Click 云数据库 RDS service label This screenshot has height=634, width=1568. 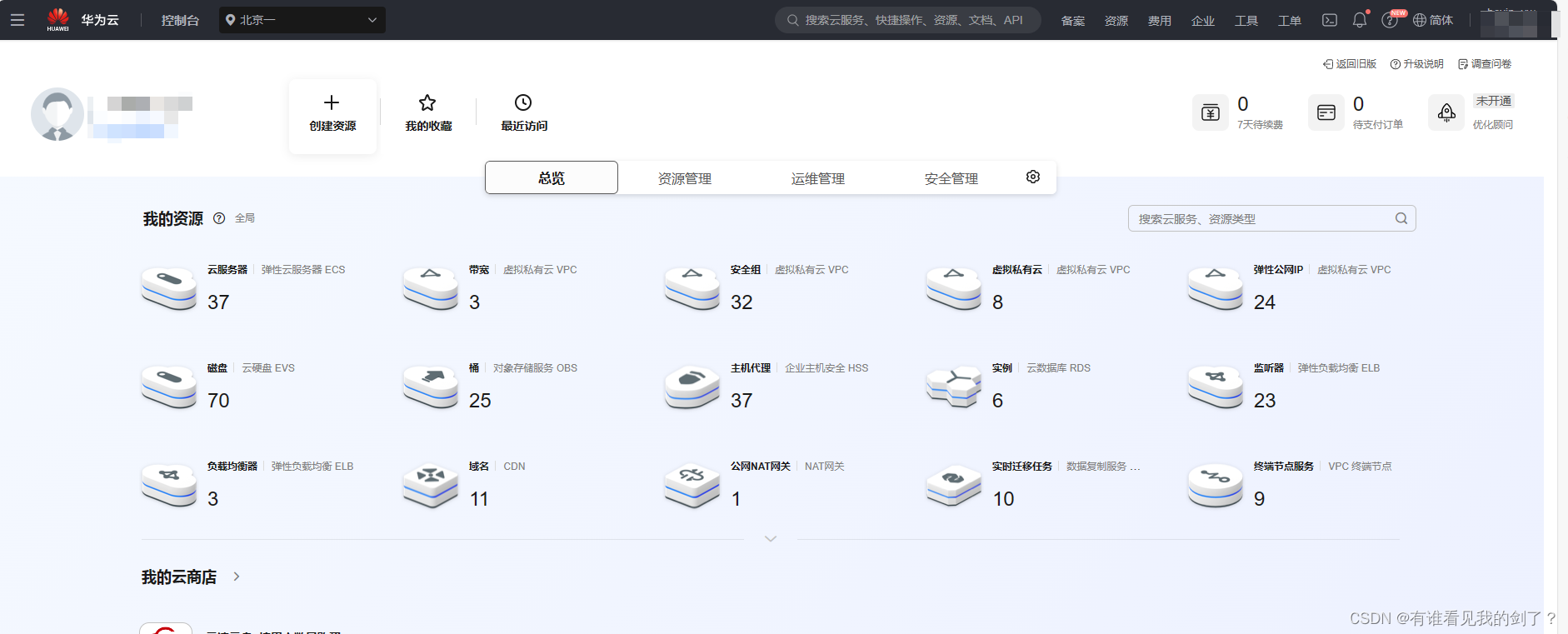1058,368
